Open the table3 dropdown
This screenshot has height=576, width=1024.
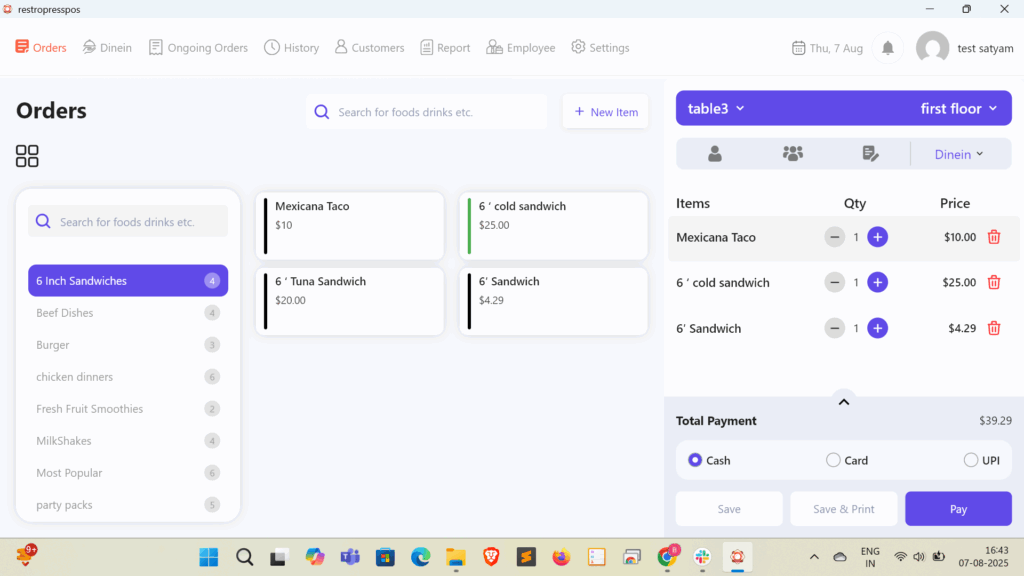coord(716,108)
